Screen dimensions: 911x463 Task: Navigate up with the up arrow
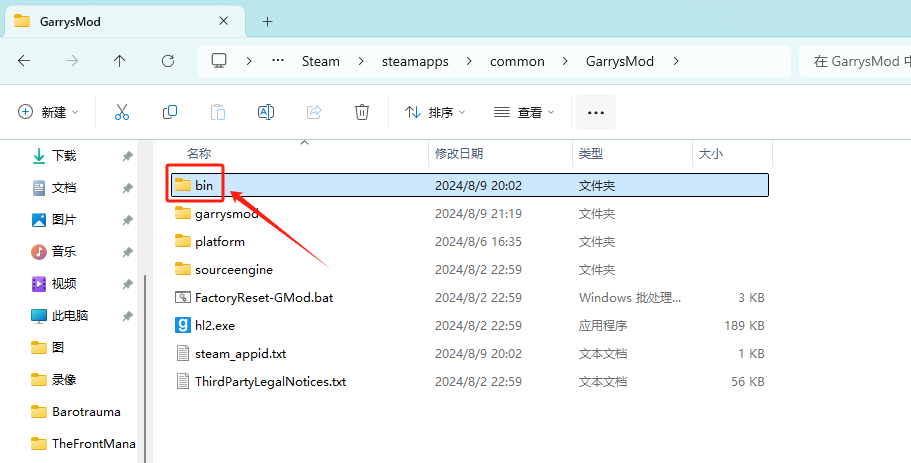pos(120,61)
